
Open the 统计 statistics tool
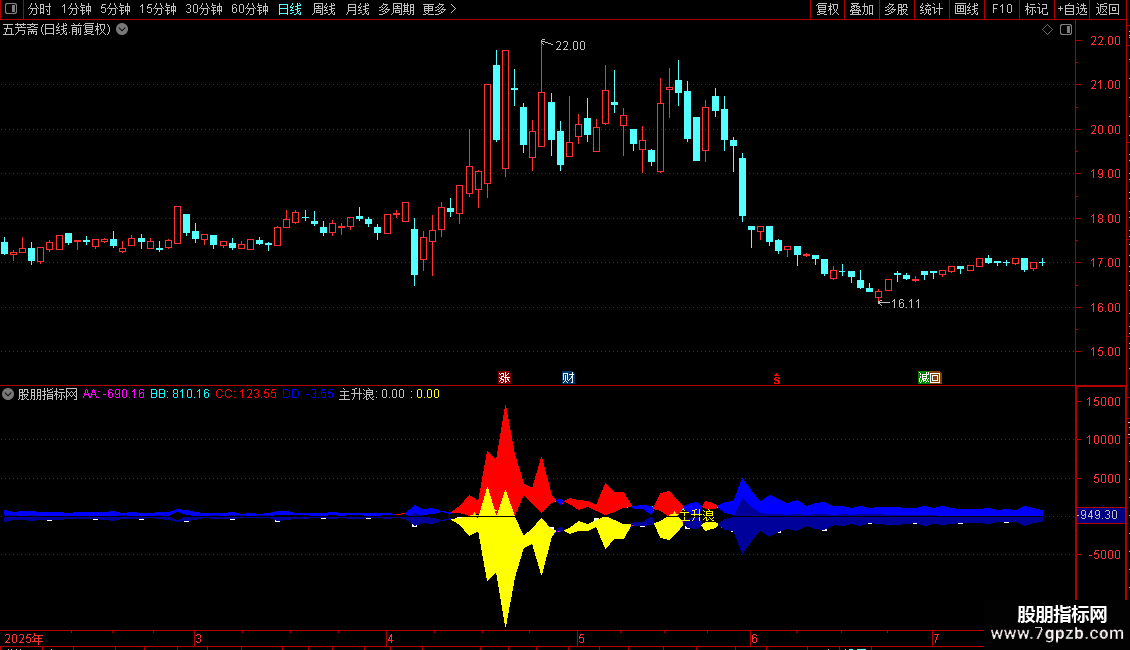[930, 9]
